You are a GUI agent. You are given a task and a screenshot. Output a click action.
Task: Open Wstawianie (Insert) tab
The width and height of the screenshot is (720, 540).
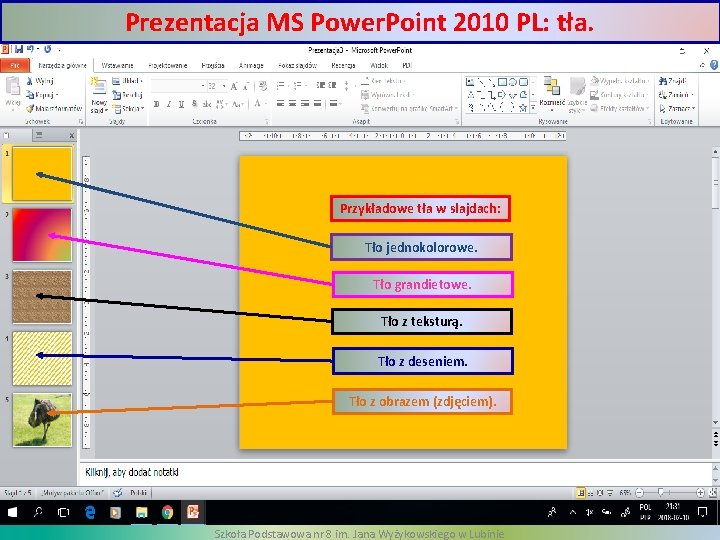pos(117,65)
